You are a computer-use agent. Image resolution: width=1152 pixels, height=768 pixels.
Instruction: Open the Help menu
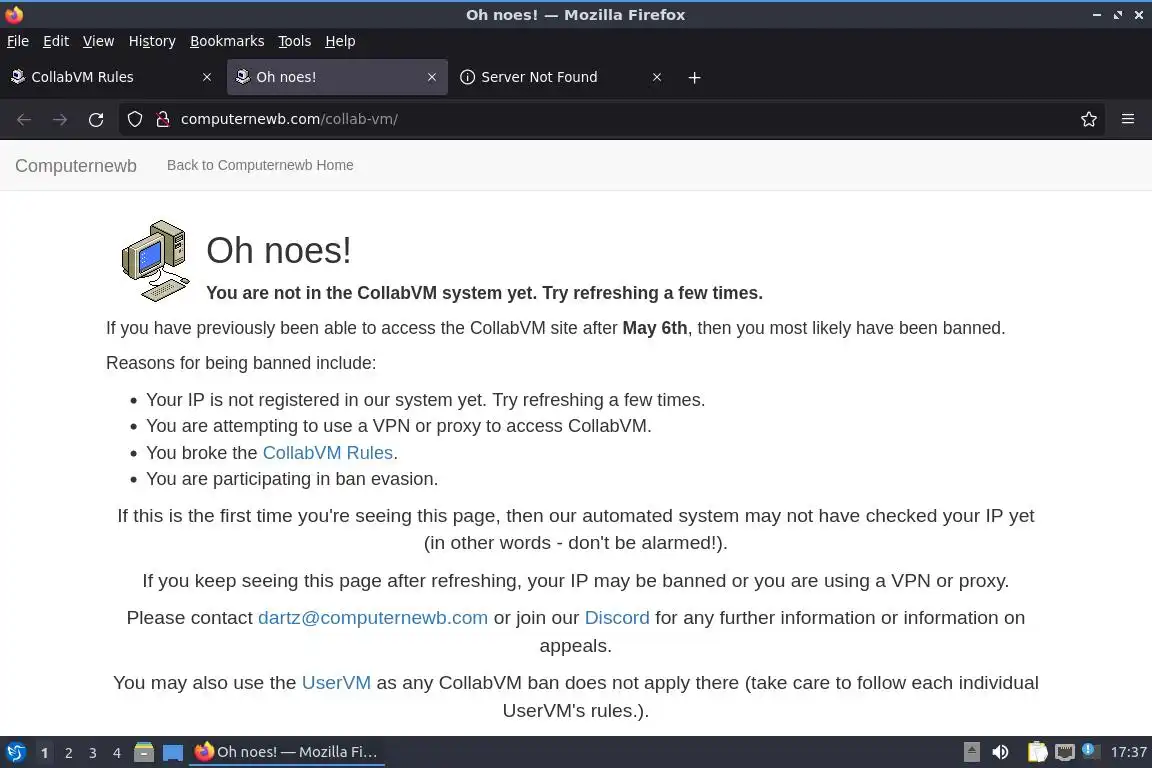[x=340, y=41]
